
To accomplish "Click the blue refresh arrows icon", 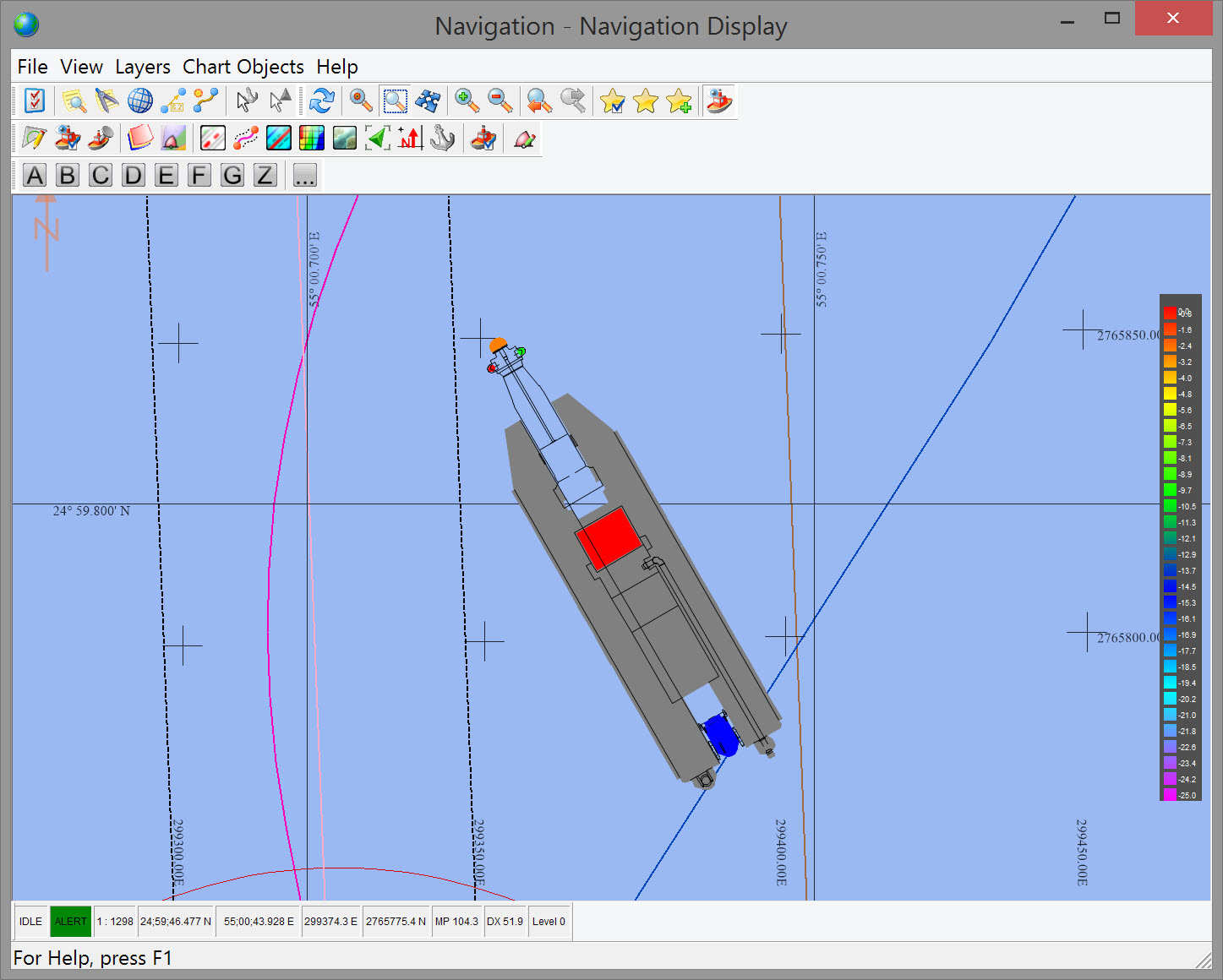I will pyautogui.click(x=321, y=101).
